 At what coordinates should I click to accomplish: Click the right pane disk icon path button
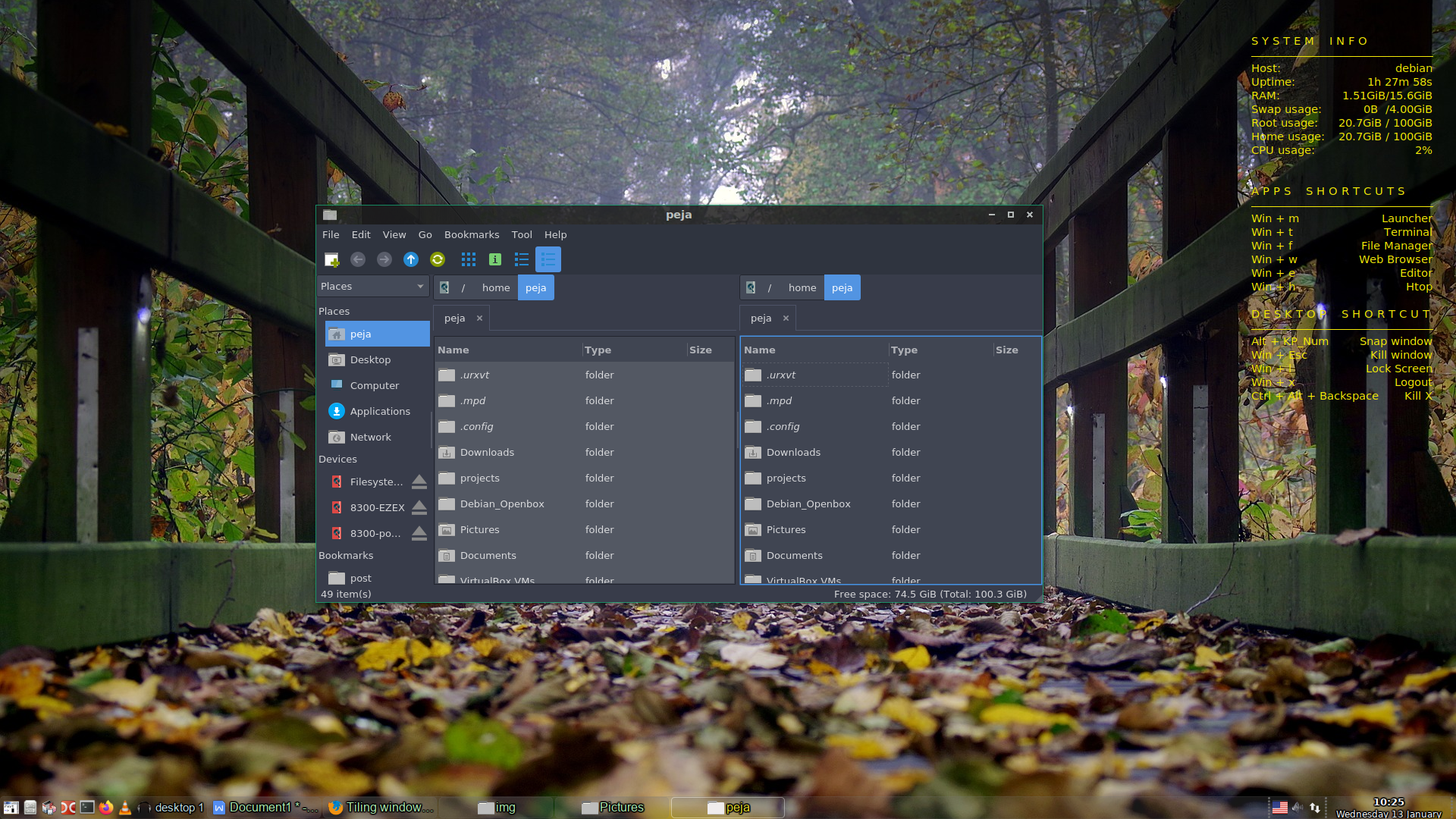(751, 287)
